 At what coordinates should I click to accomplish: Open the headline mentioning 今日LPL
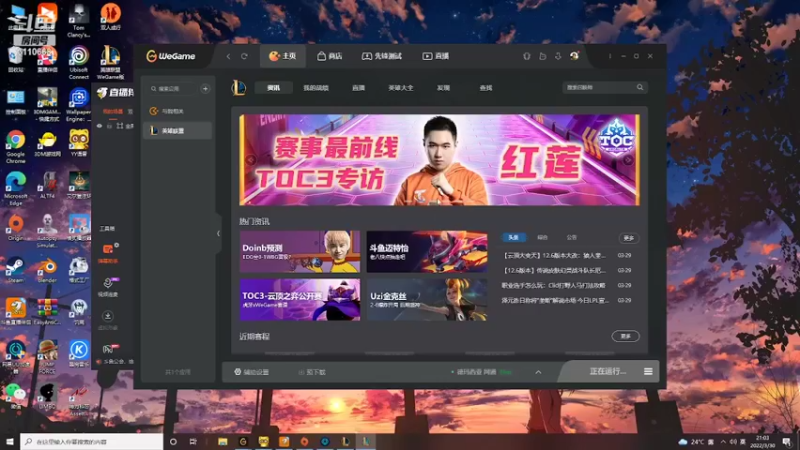tap(555, 301)
